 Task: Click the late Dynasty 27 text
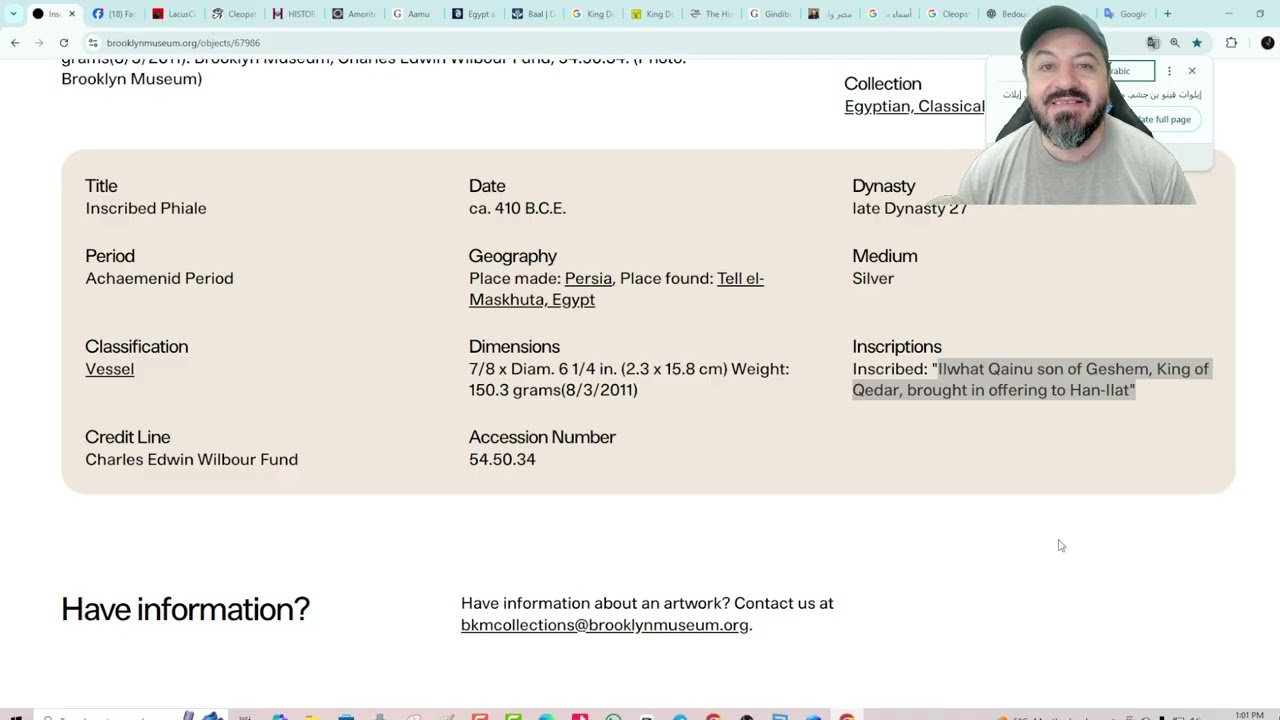910,208
